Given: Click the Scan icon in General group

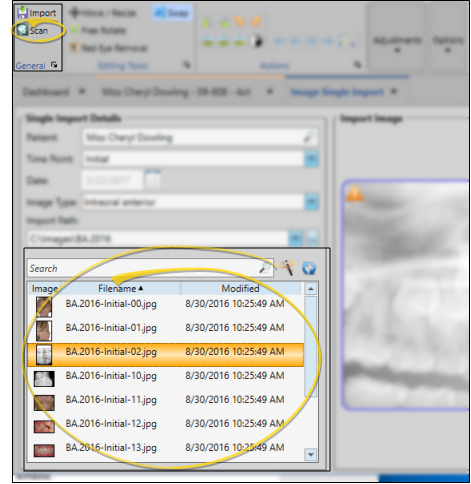Looking at the screenshot, I should click(22, 30).
